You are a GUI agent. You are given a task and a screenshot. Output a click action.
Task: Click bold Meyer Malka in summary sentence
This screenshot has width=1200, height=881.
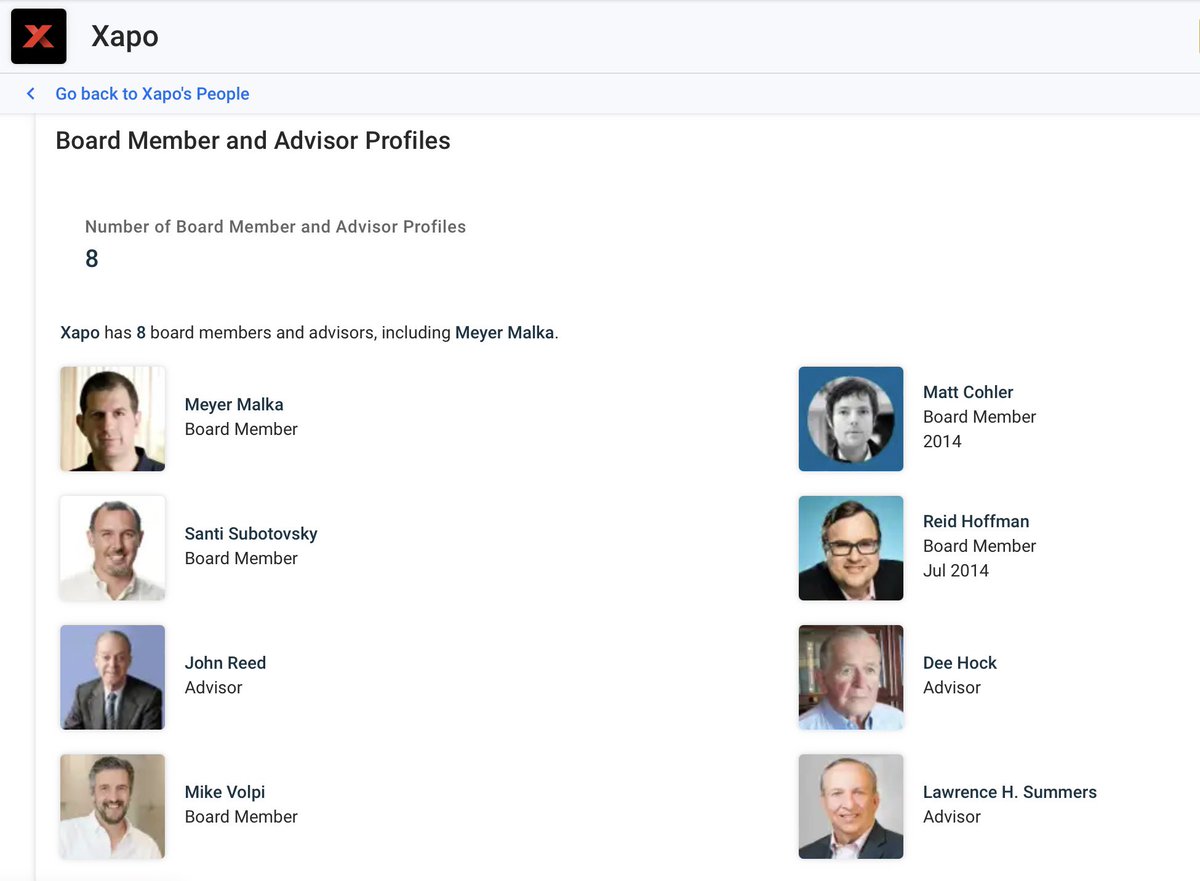(x=504, y=333)
